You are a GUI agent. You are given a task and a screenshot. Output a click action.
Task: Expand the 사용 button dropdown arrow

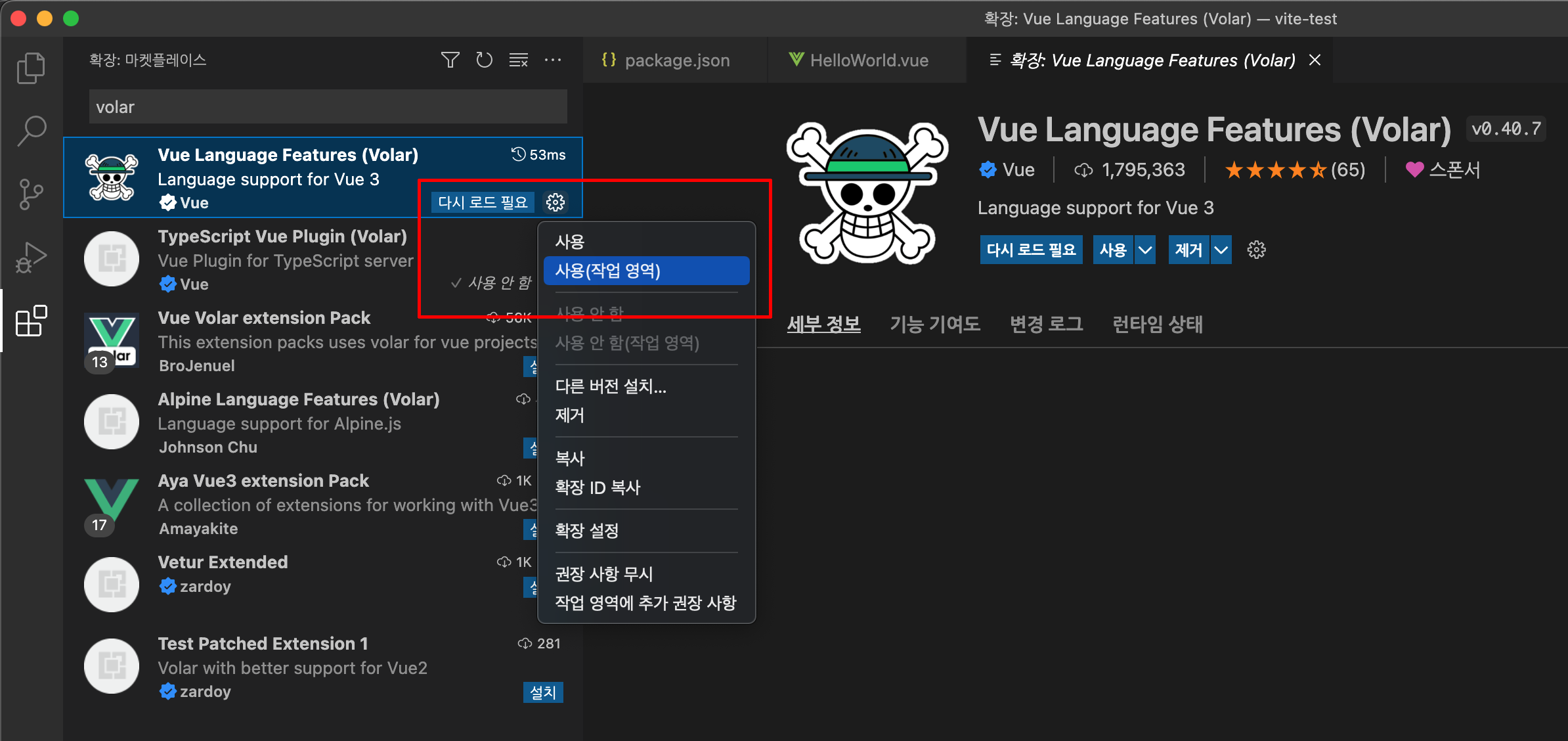[x=1145, y=250]
